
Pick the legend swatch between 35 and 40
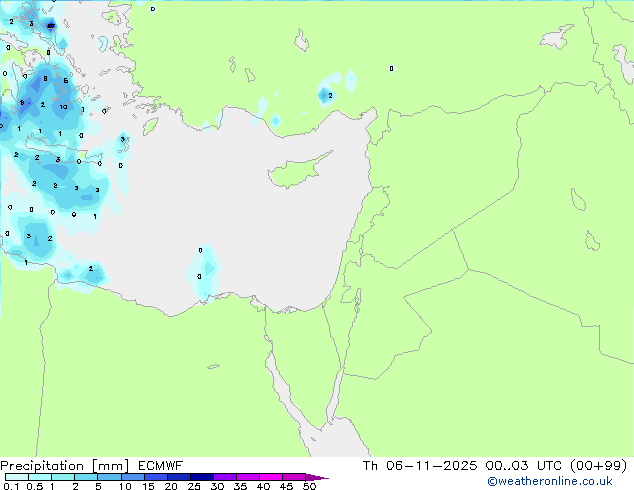[248, 477]
